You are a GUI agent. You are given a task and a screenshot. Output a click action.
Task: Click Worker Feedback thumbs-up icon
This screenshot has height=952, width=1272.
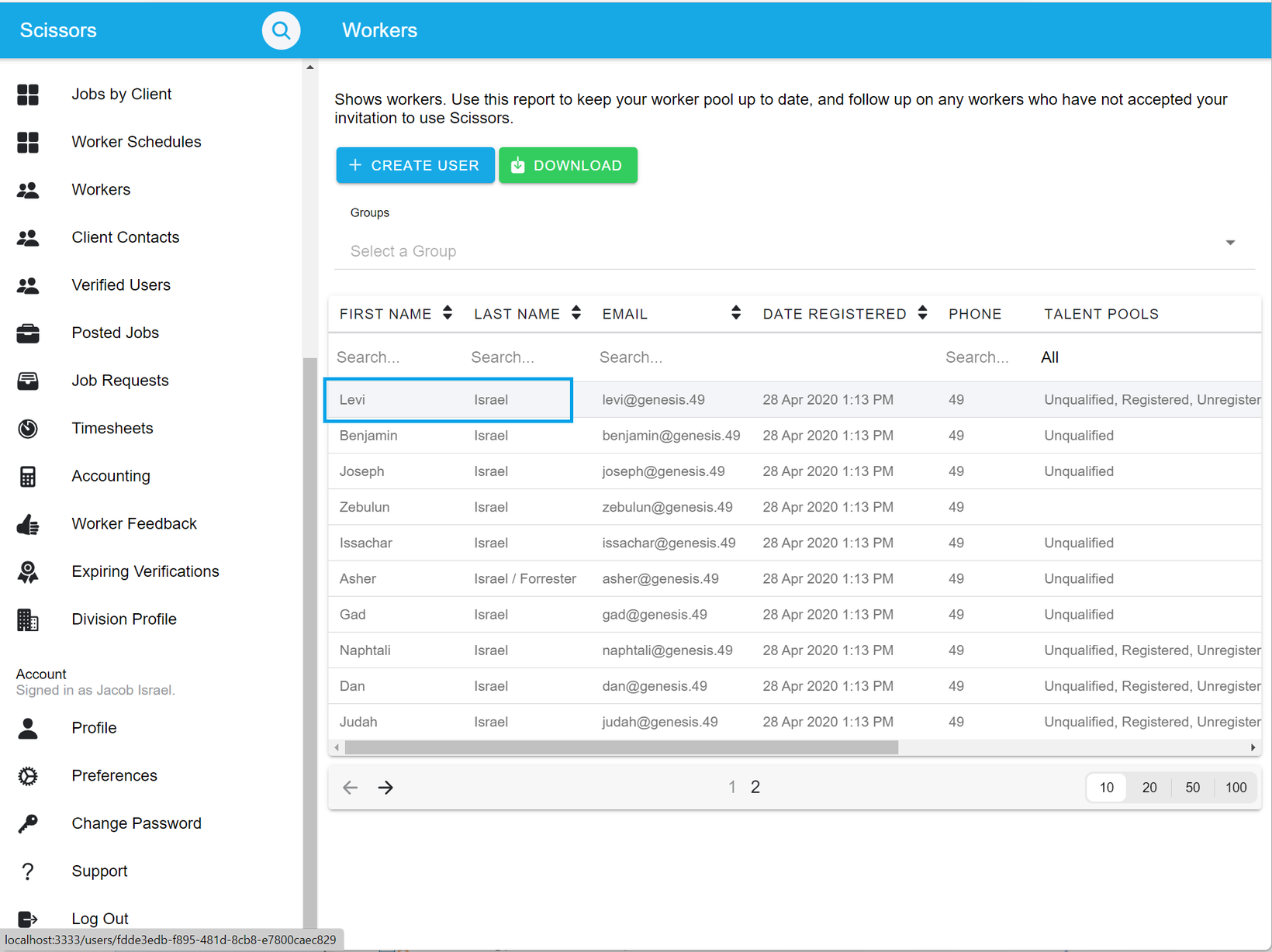pyautogui.click(x=28, y=525)
